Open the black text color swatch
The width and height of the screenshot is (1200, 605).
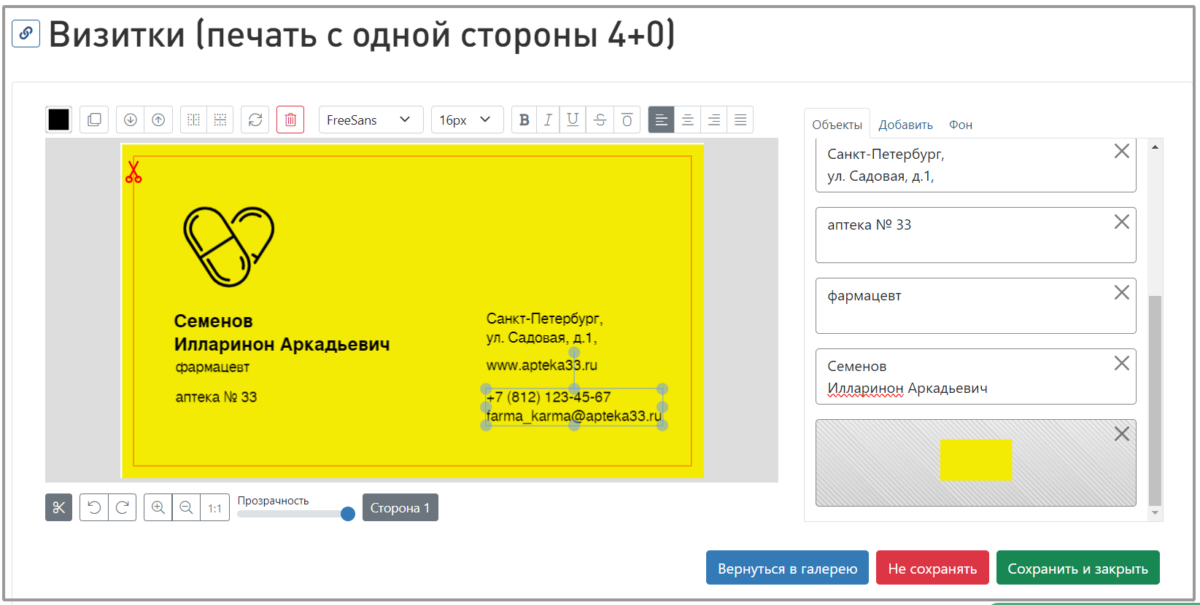tap(59, 120)
